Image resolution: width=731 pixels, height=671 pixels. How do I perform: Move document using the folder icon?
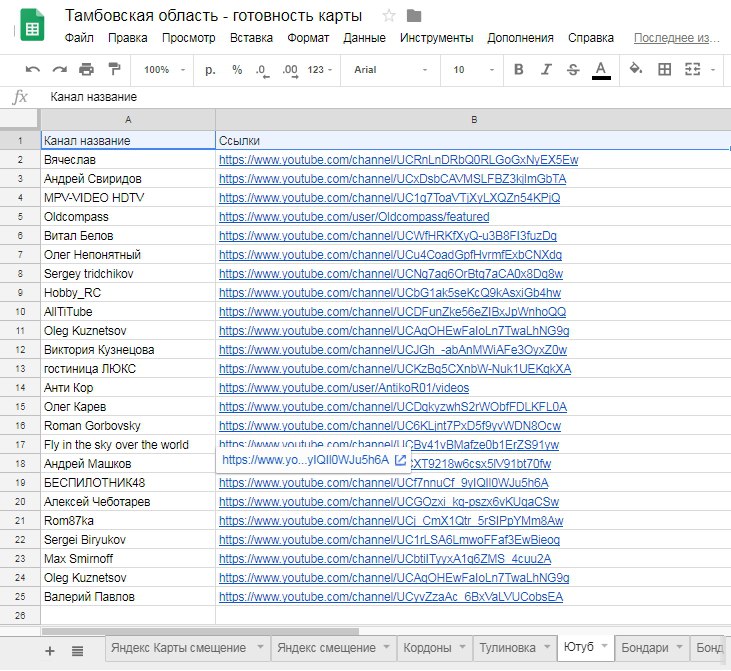(x=414, y=16)
